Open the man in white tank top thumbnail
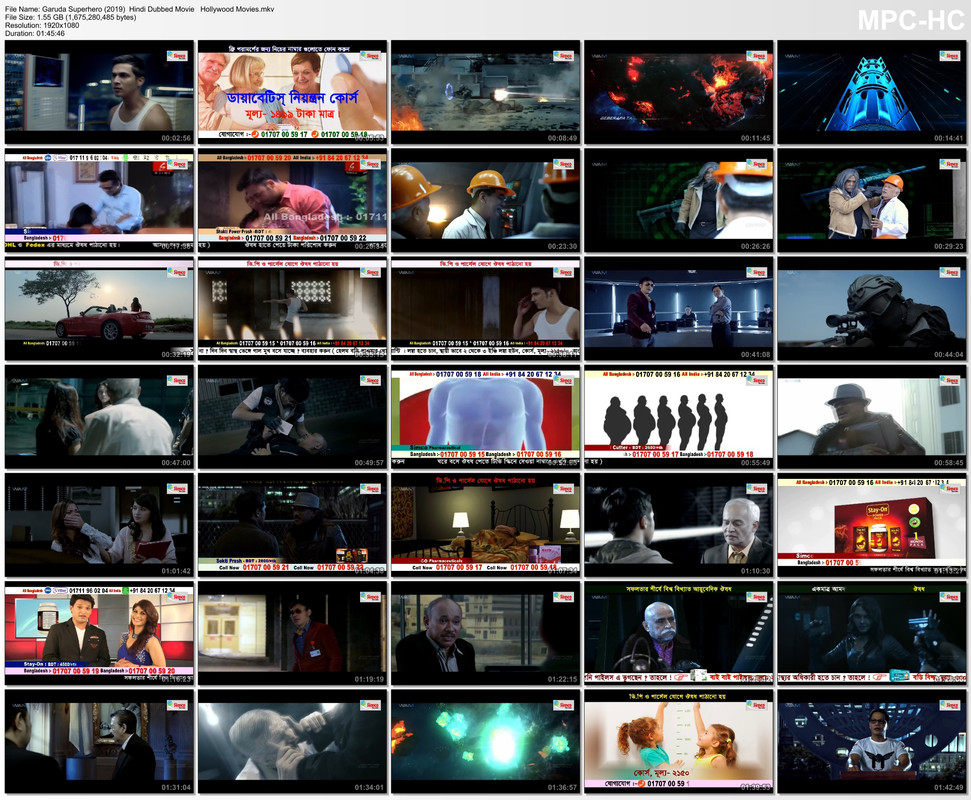The height and width of the screenshot is (800, 971). point(486,308)
